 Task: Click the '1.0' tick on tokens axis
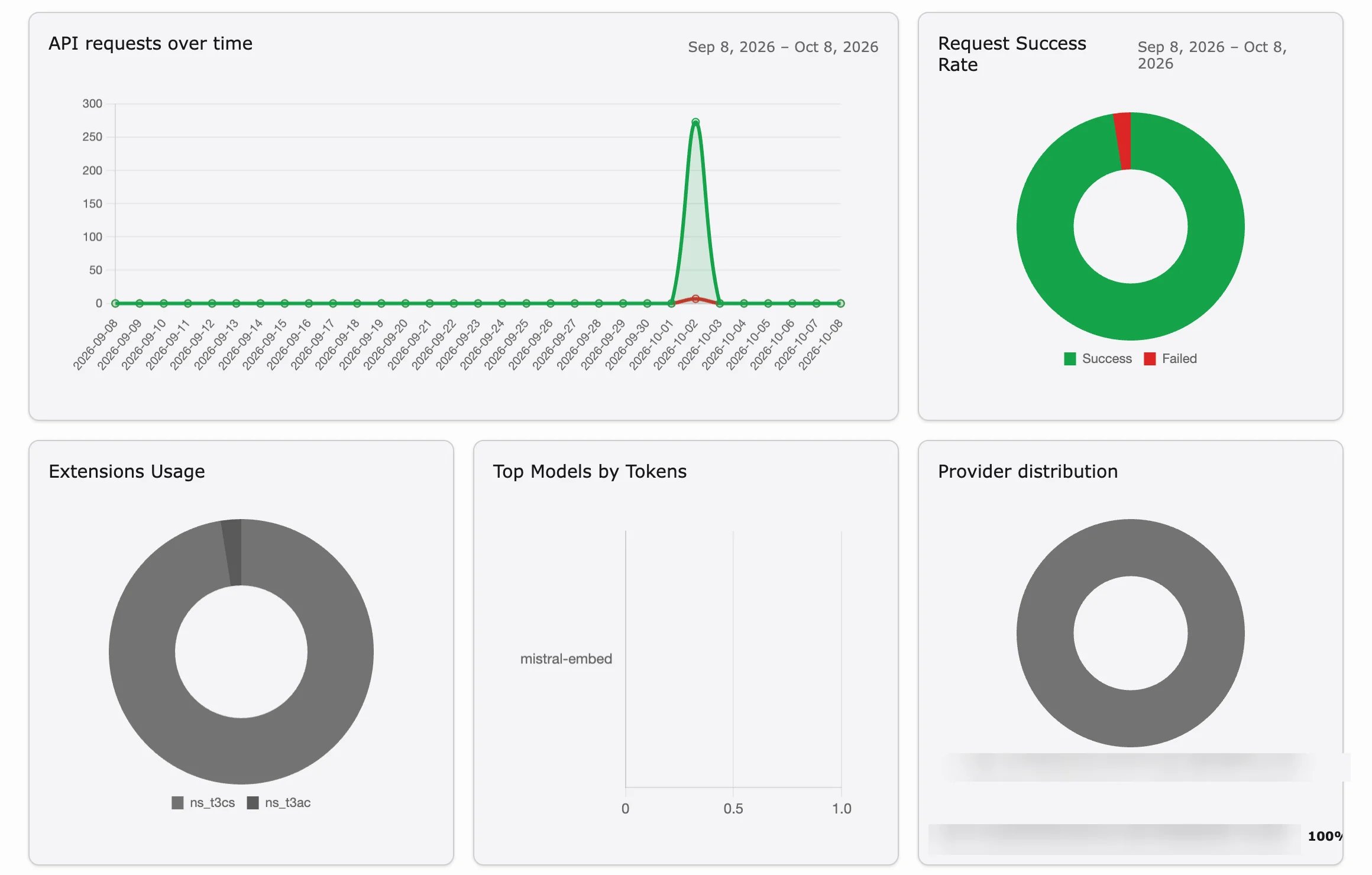tap(842, 809)
